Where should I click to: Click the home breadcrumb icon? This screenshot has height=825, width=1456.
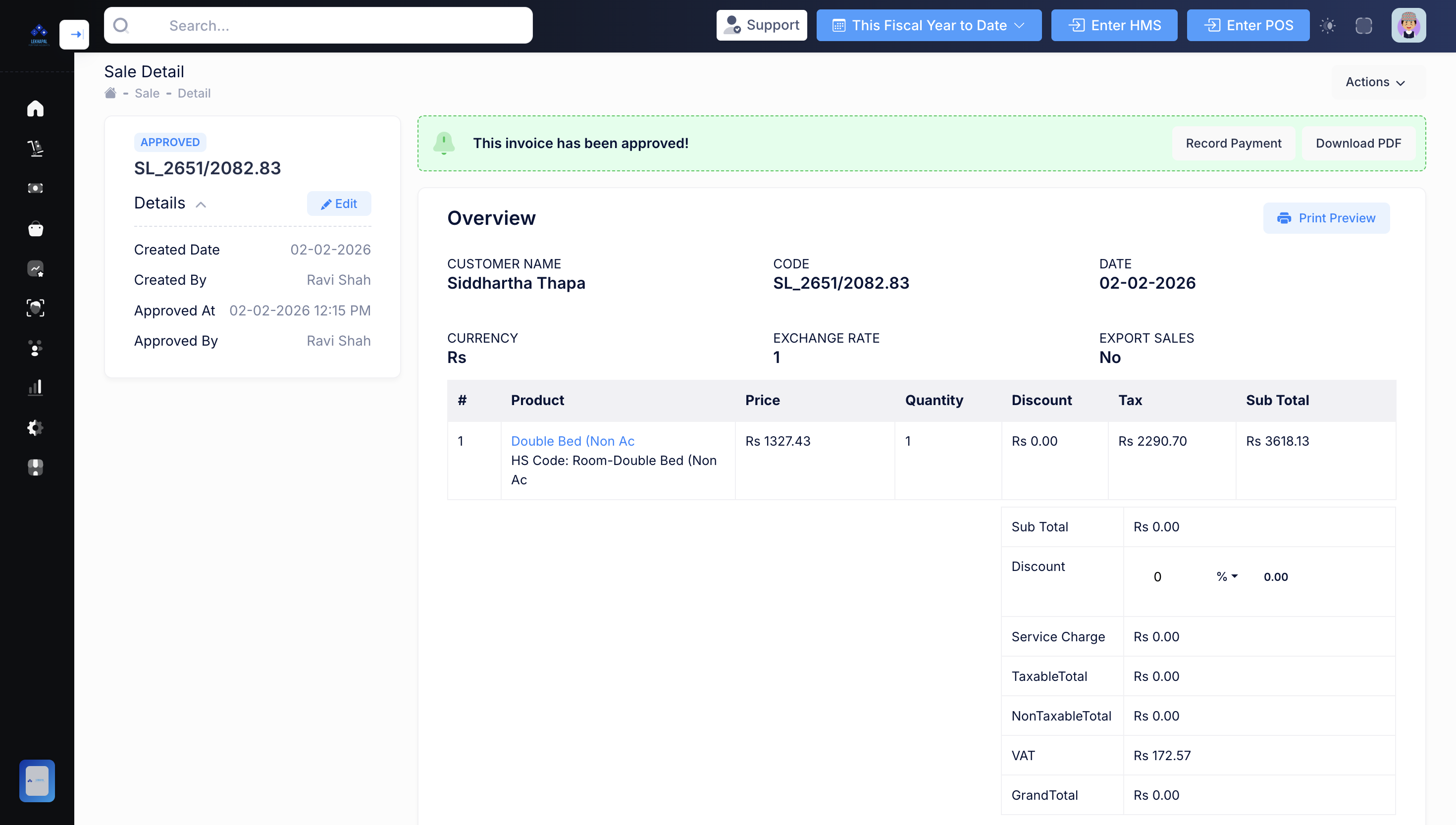(x=110, y=94)
